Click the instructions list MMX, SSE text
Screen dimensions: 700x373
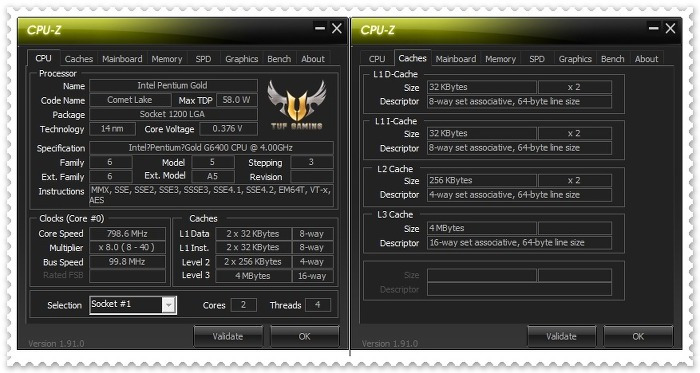211,195
